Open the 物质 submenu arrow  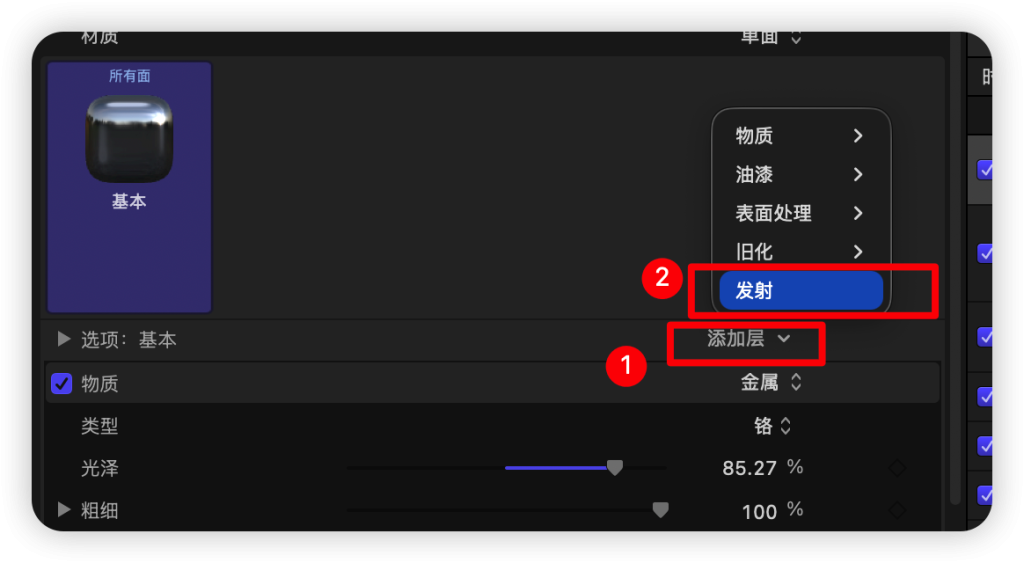tap(858, 136)
